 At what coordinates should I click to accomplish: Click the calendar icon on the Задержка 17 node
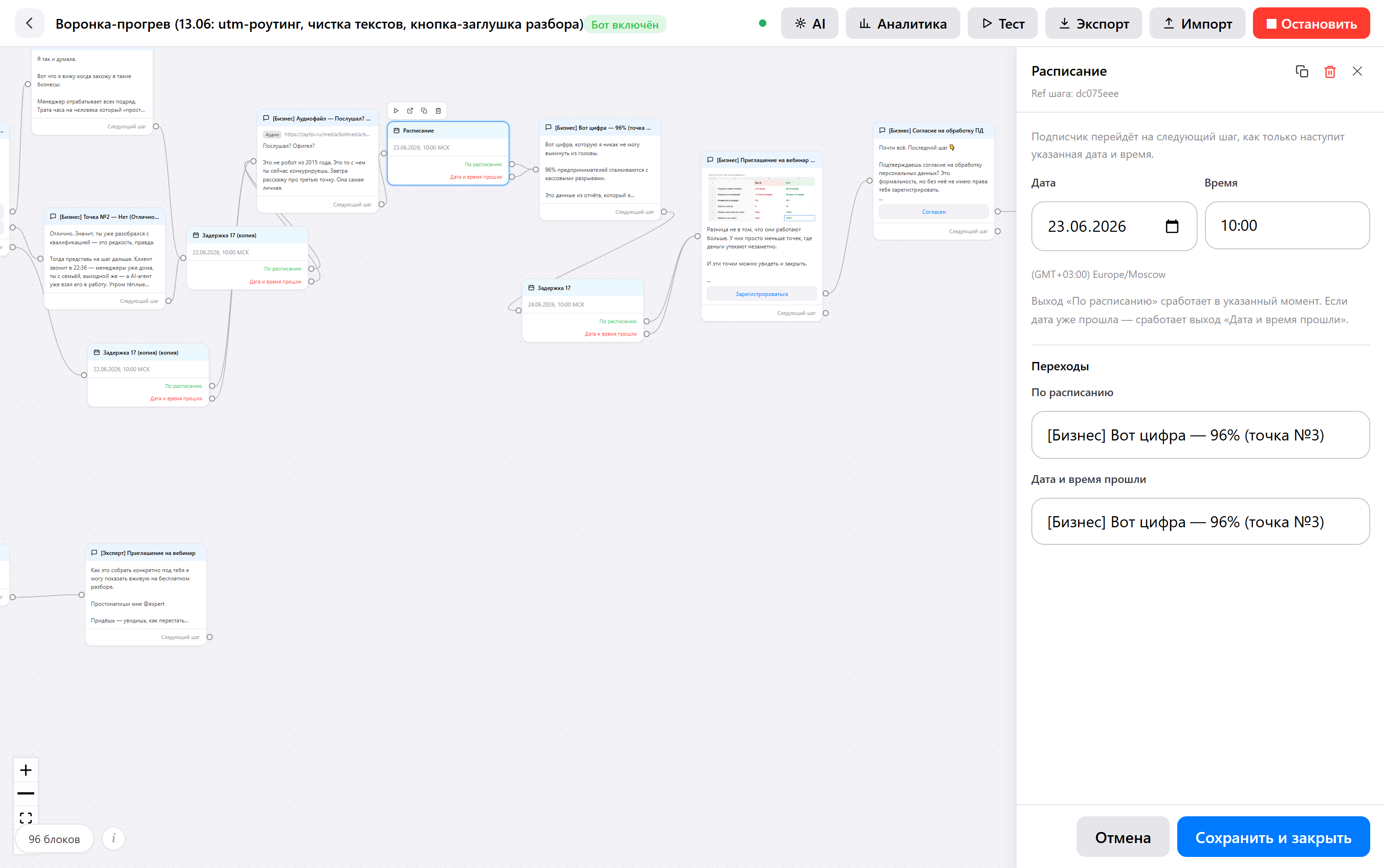click(531, 288)
